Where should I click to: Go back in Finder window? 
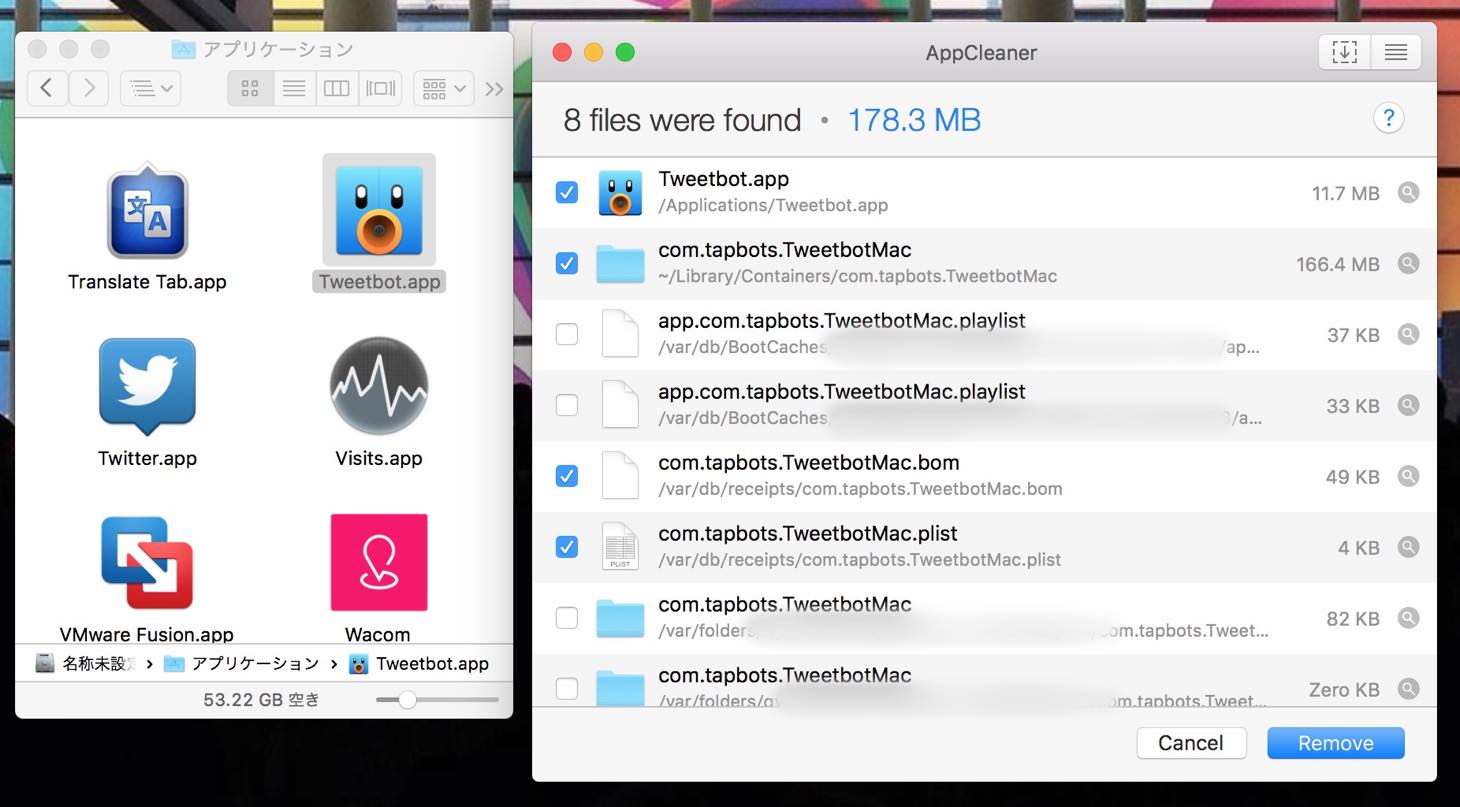coord(47,89)
